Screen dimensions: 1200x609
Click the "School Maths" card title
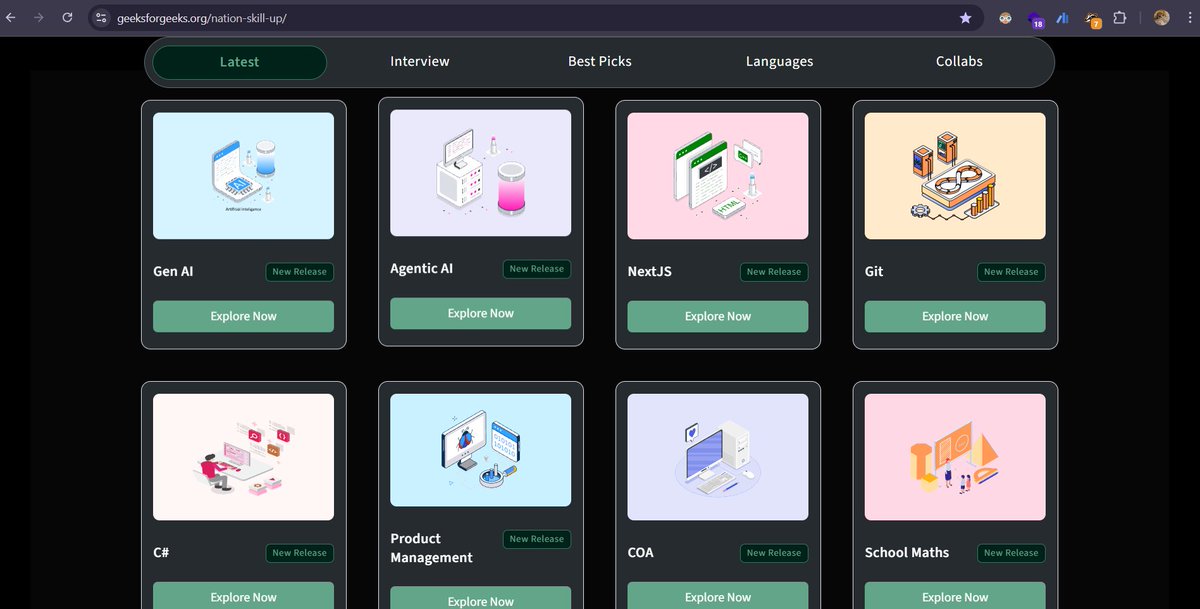click(x=907, y=552)
